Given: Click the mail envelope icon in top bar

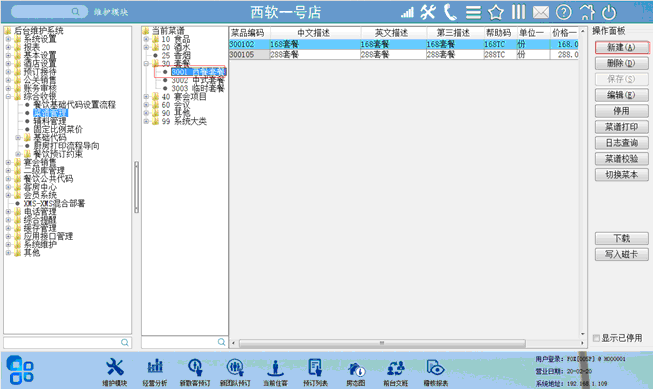Looking at the screenshot, I should (x=541, y=12).
